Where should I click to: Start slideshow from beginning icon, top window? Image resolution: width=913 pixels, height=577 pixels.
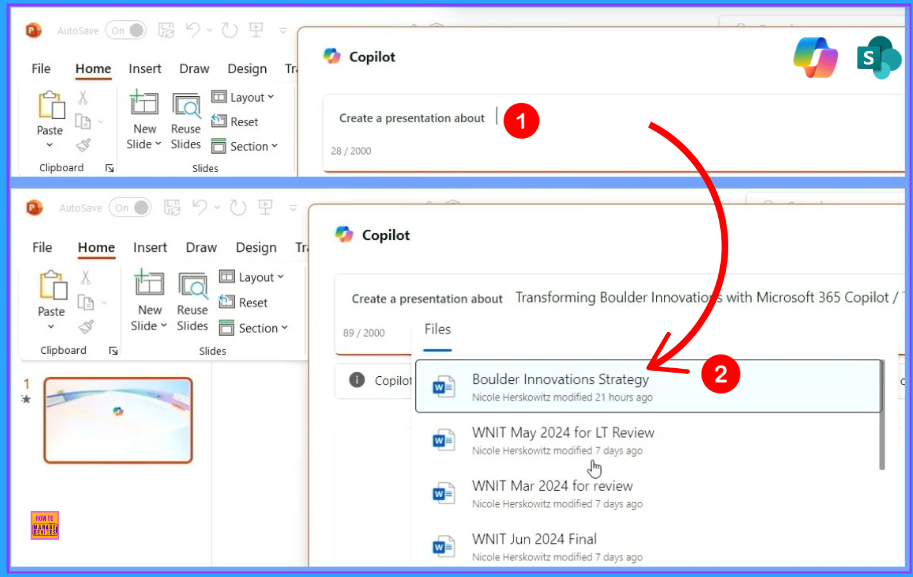pyautogui.click(x=256, y=30)
